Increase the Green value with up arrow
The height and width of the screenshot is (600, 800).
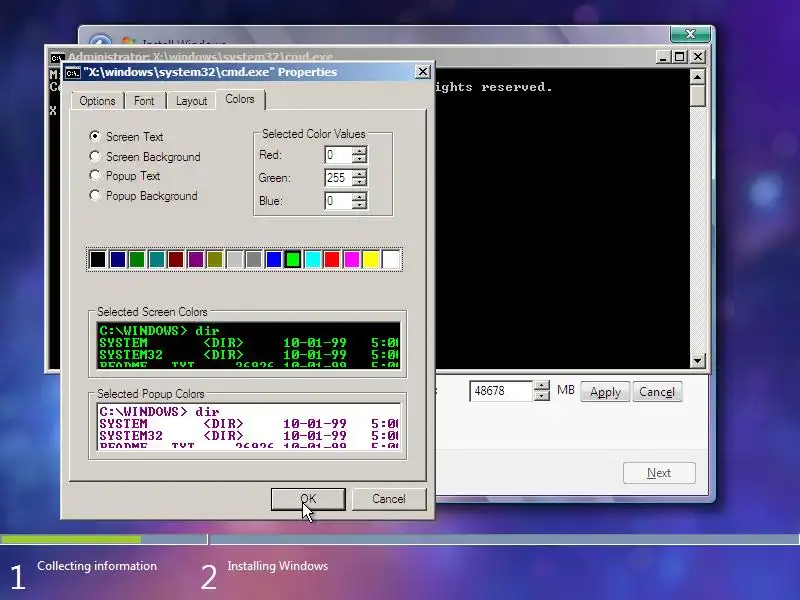click(359, 173)
